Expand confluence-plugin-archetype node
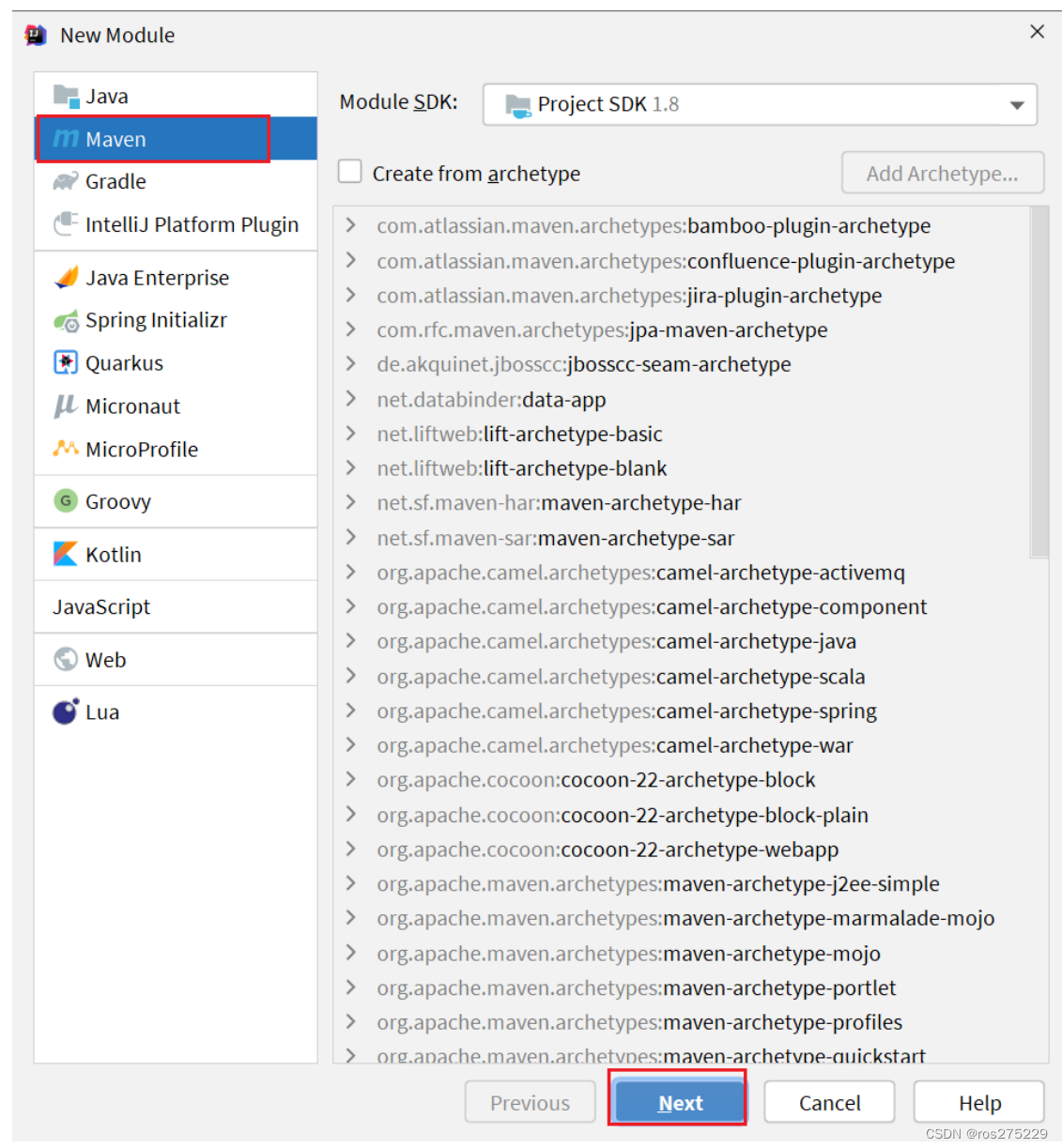The image size is (1062, 1148). (x=351, y=260)
